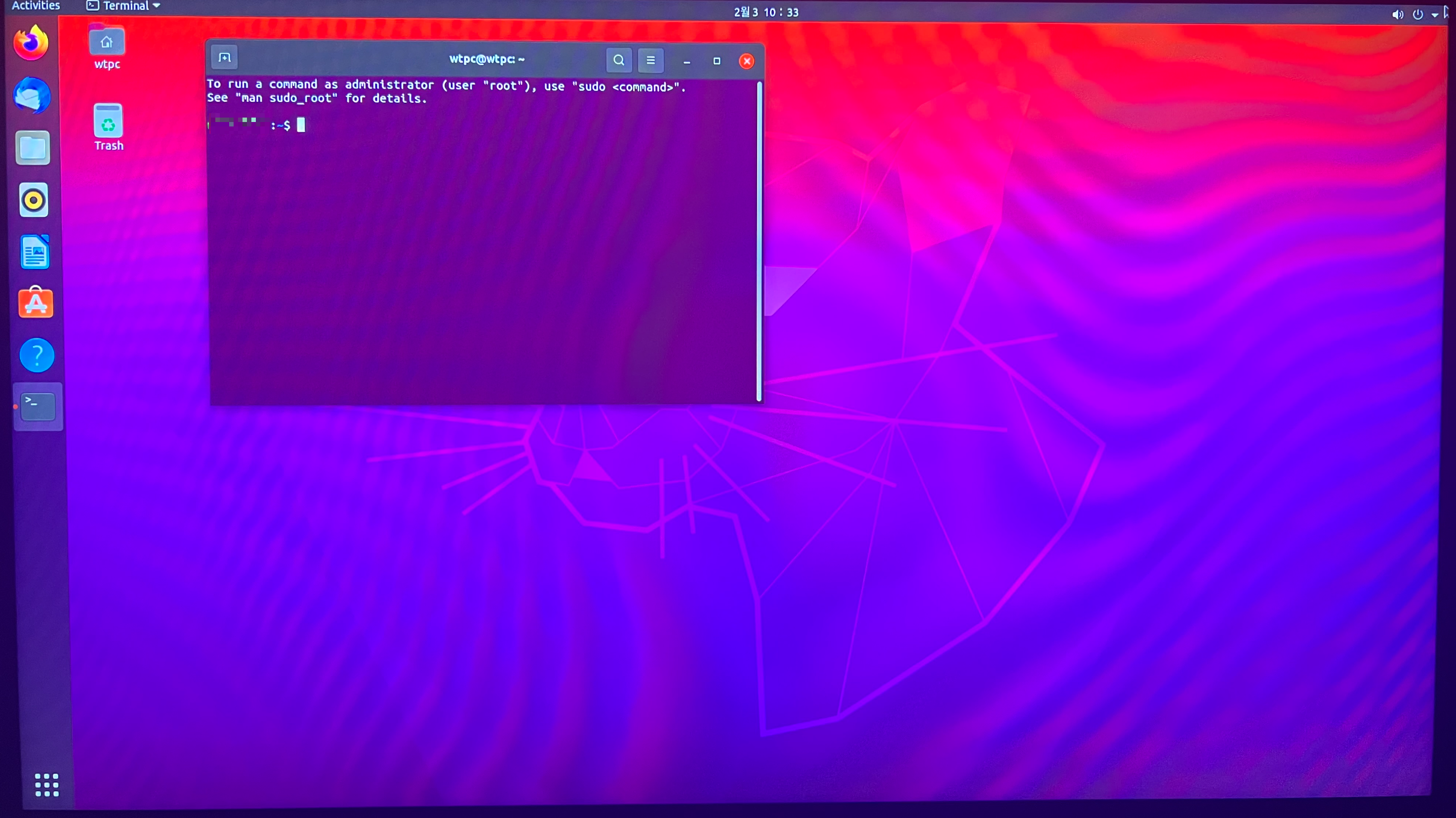This screenshot has width=1456, height=818.
Task: Launch Rhythmbox music player
Action: pyautogui.click(x=34, y=200)
